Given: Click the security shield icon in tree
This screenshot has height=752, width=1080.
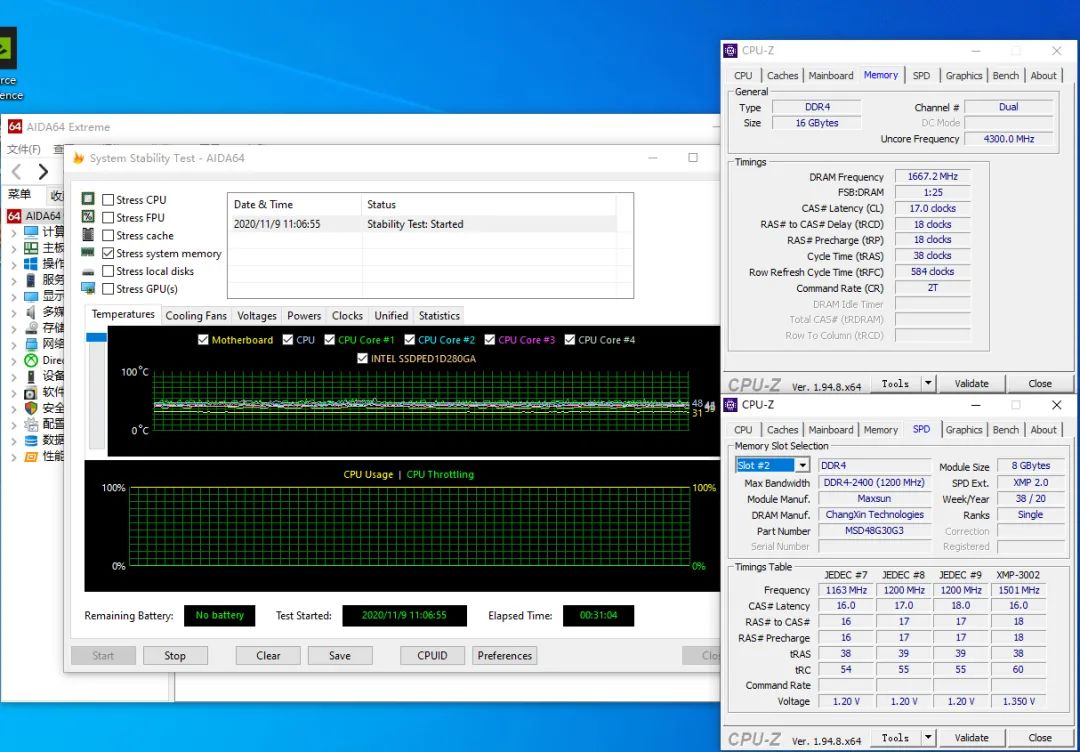Looking at the screenshot, I should pos(31,408).
